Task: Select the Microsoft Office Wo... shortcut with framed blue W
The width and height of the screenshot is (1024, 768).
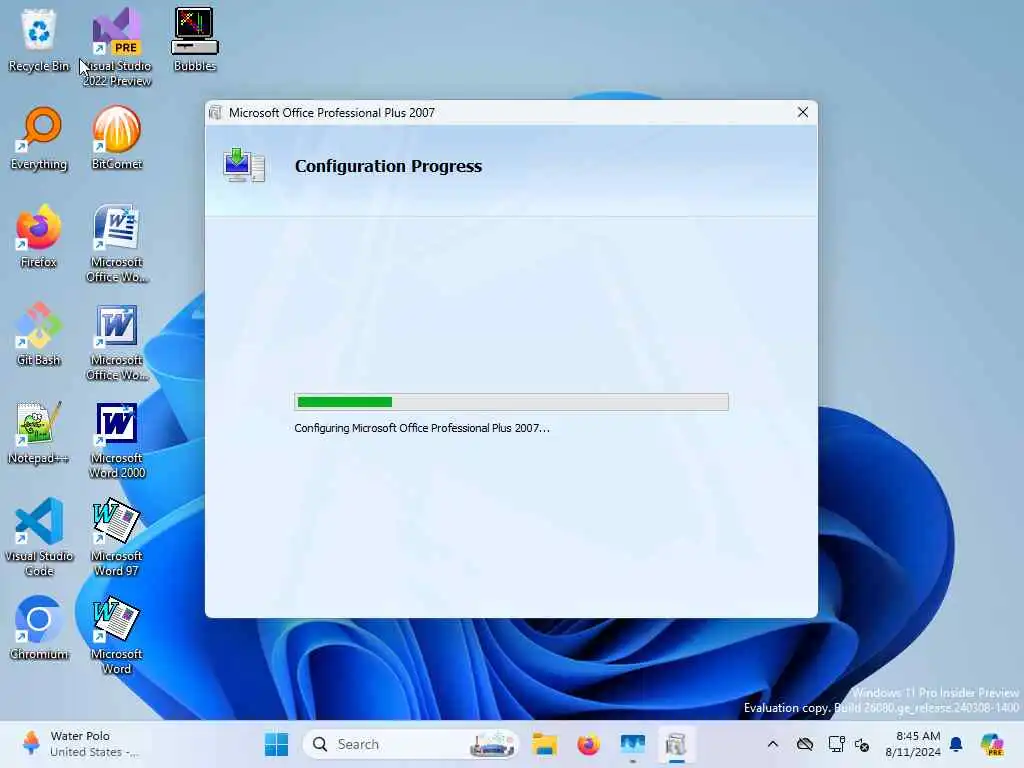Action: tap(117, 341)
